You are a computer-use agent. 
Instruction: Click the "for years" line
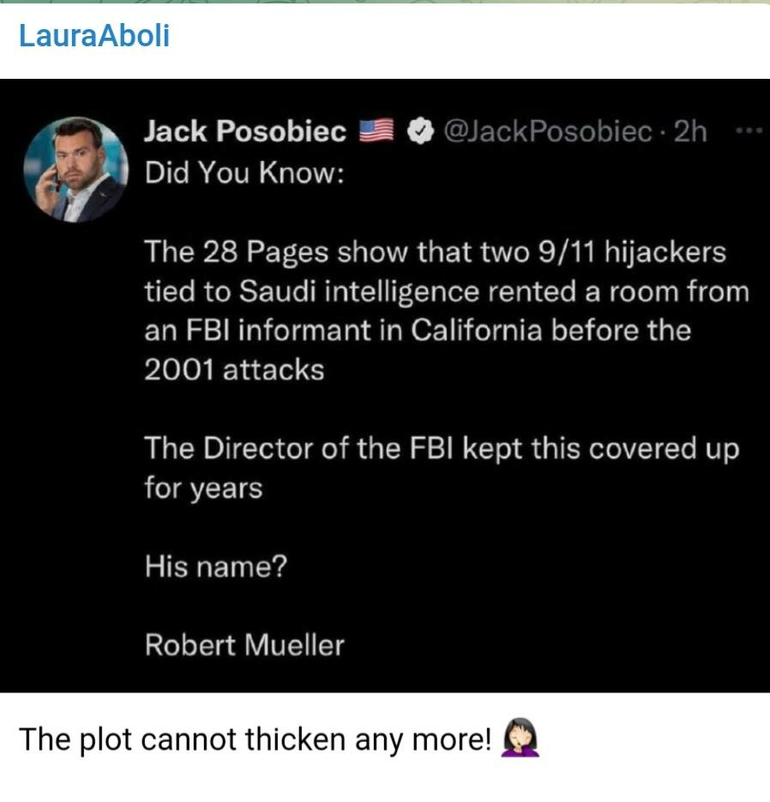(203, 489)
